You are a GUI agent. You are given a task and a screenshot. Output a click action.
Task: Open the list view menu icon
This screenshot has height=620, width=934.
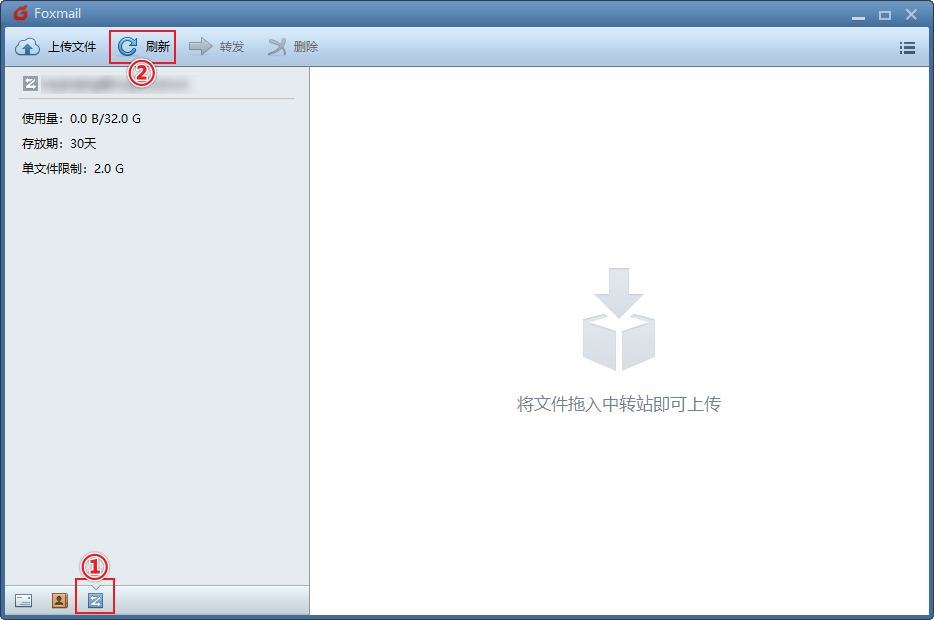pyautogui.click(x=907, y=47)
